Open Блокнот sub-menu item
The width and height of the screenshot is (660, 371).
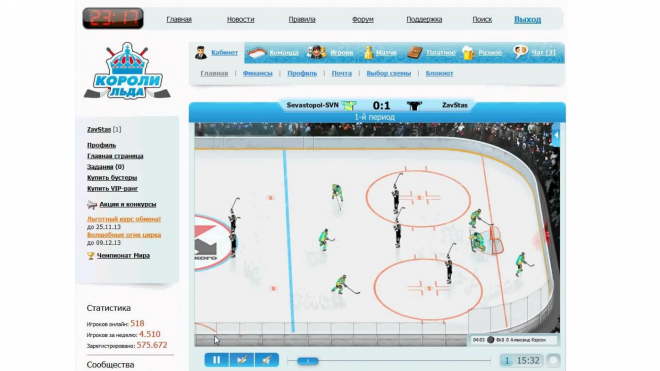[x=439, y=73]
